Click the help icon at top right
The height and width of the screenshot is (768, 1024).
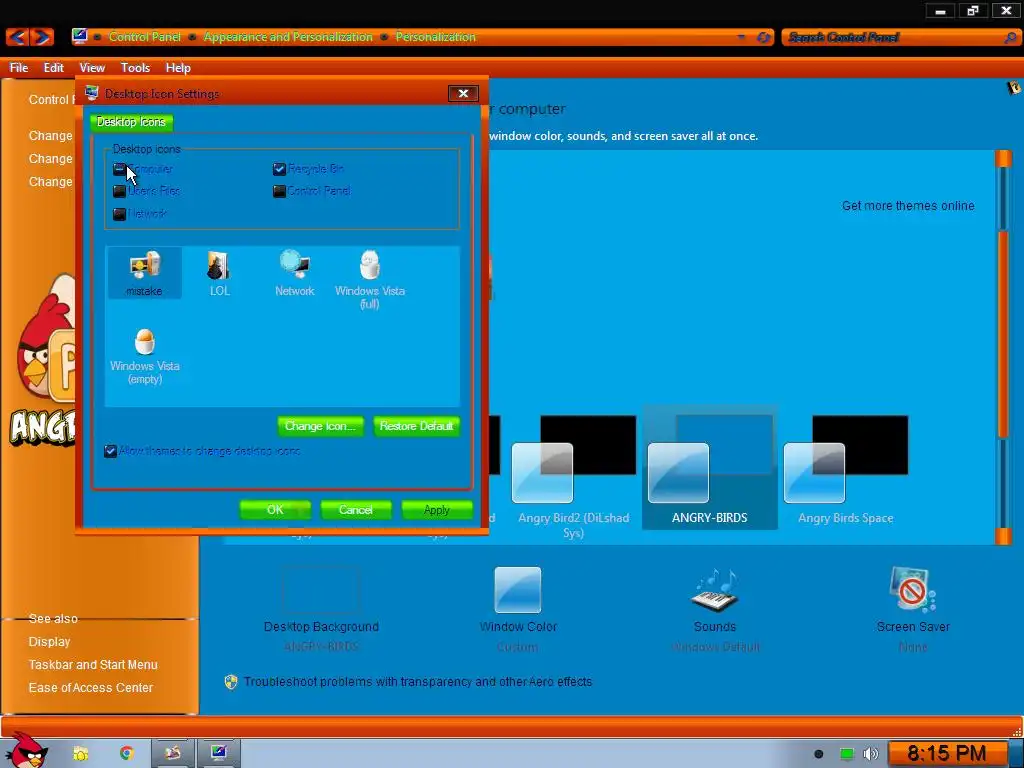[1013, 88]
